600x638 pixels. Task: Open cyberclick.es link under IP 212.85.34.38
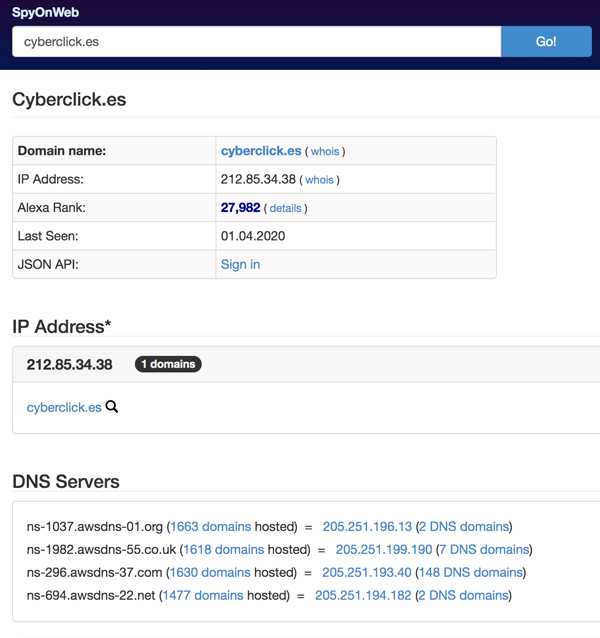[x=64, y=407]
